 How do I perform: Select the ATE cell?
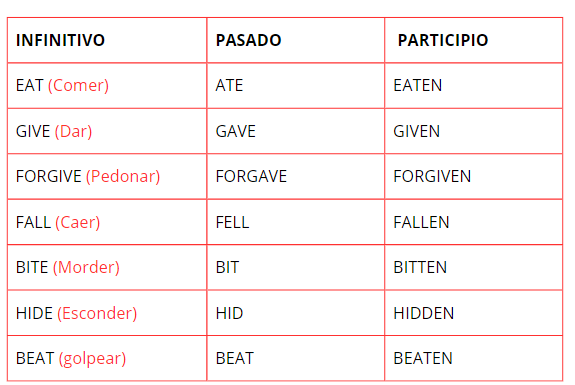(x=296, y=85)
